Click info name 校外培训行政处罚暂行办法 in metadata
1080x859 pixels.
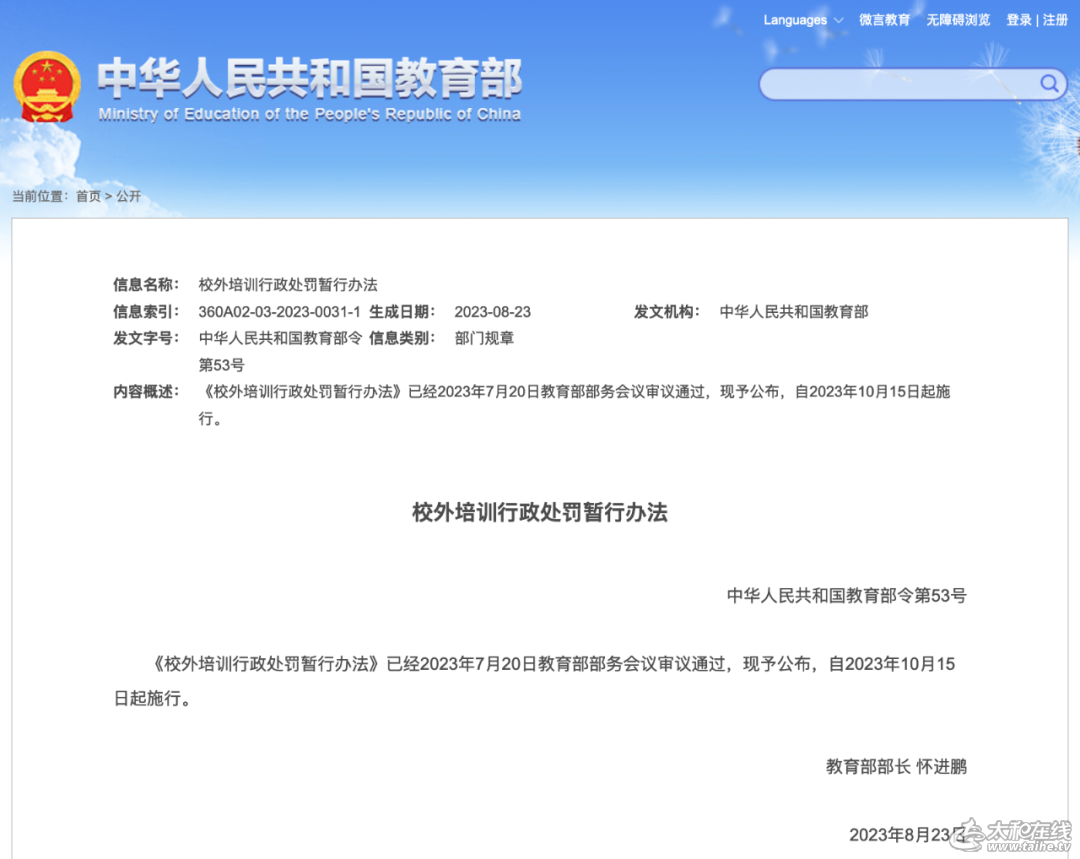tap(288, 284)
